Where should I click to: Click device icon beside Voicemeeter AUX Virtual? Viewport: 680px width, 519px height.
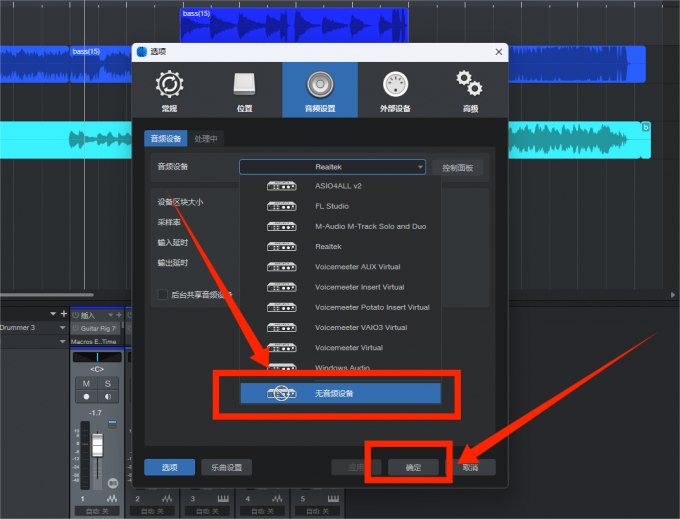coord(281,267)
